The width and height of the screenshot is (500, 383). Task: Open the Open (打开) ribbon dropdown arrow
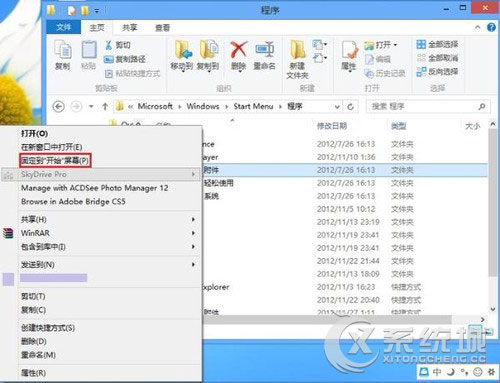(x=395, y=45)
